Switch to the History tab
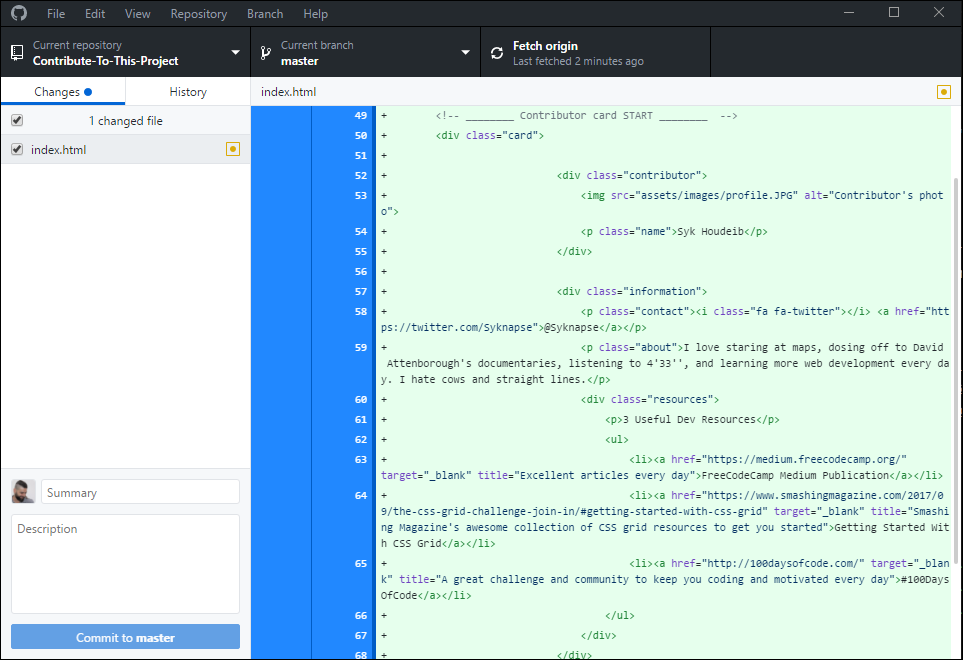The image size is (963, 660). tap(187, 91)
